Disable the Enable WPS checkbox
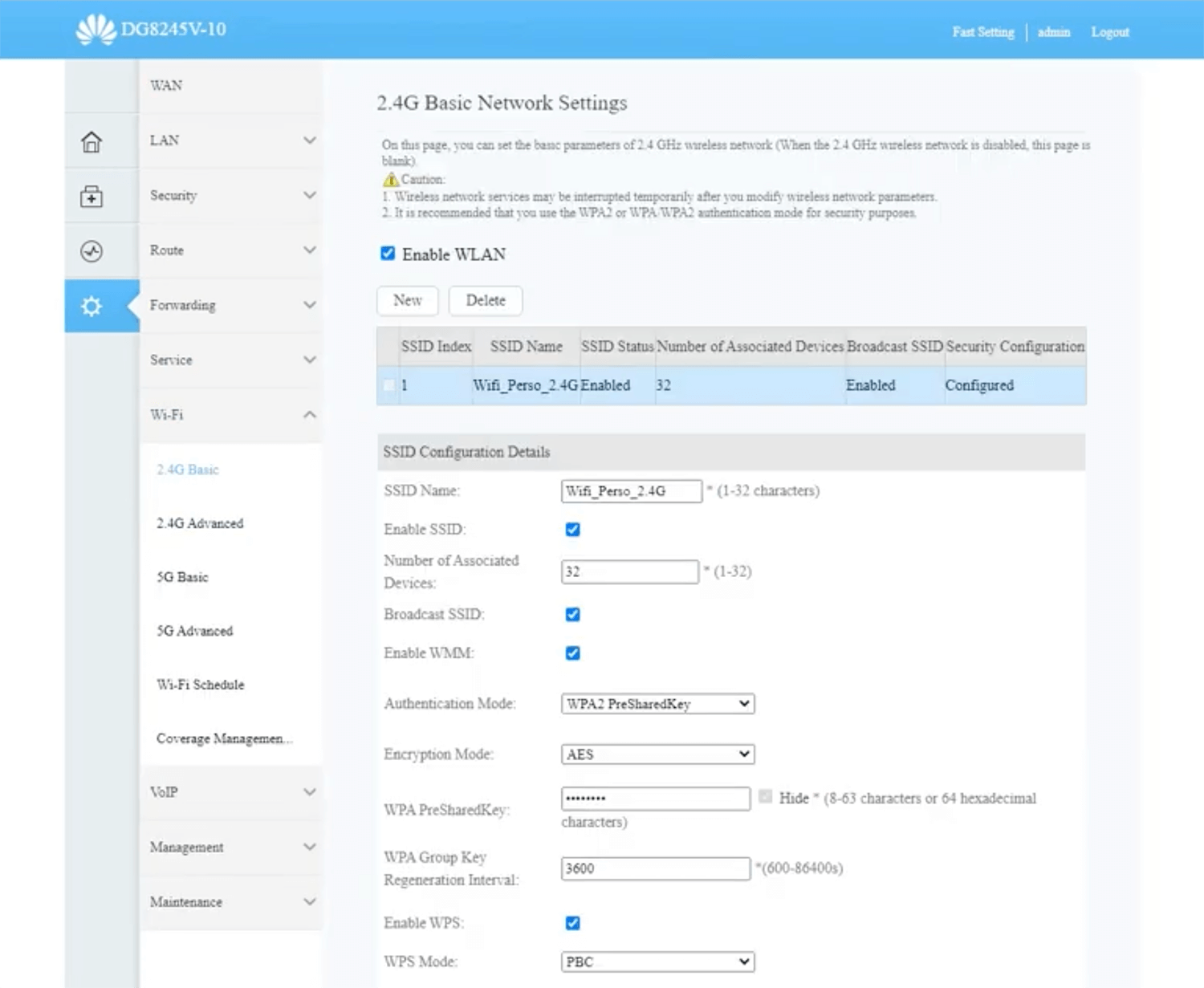 572,923
